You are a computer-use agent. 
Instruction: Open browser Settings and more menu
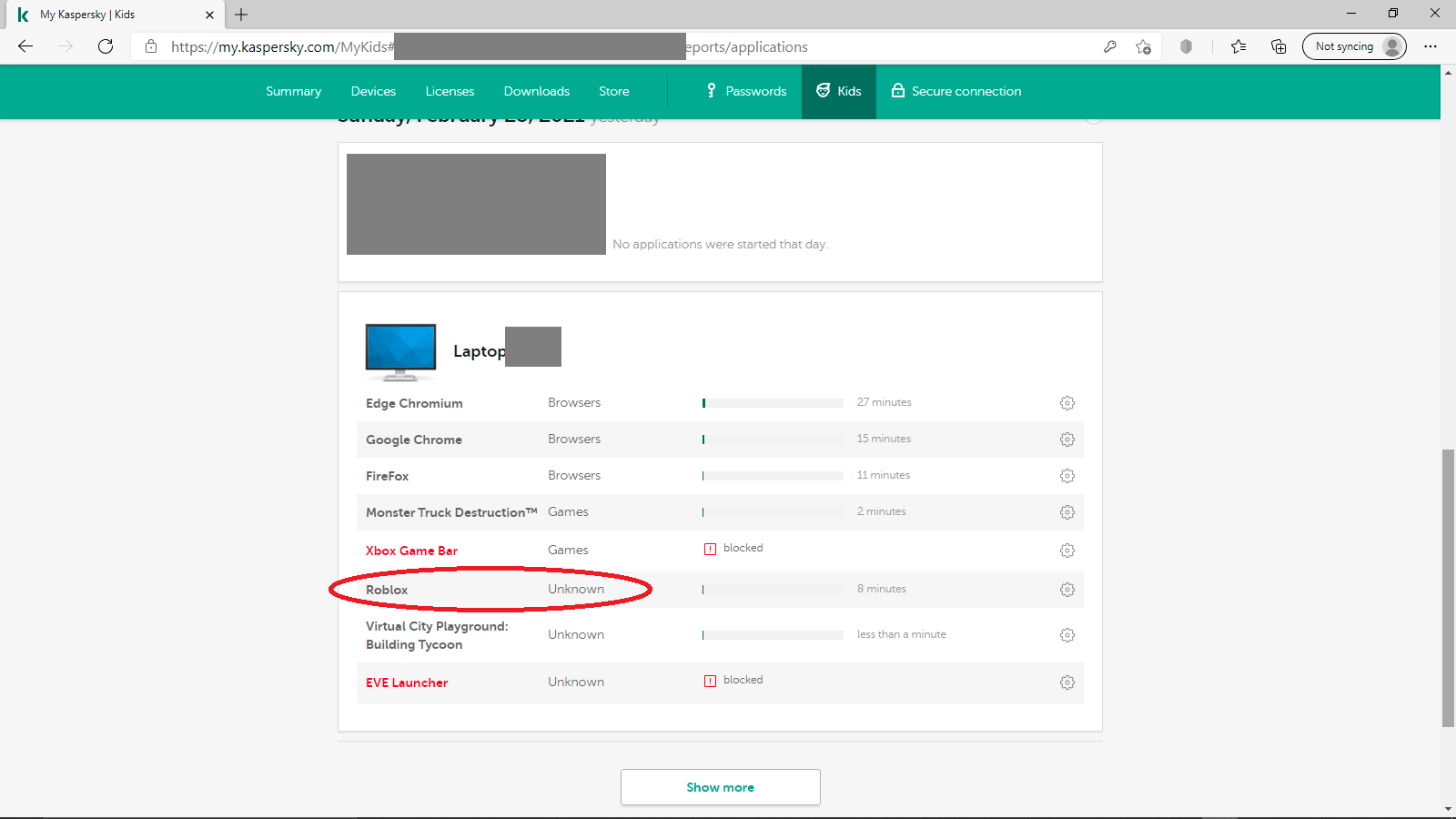[x=1431, y=46]
